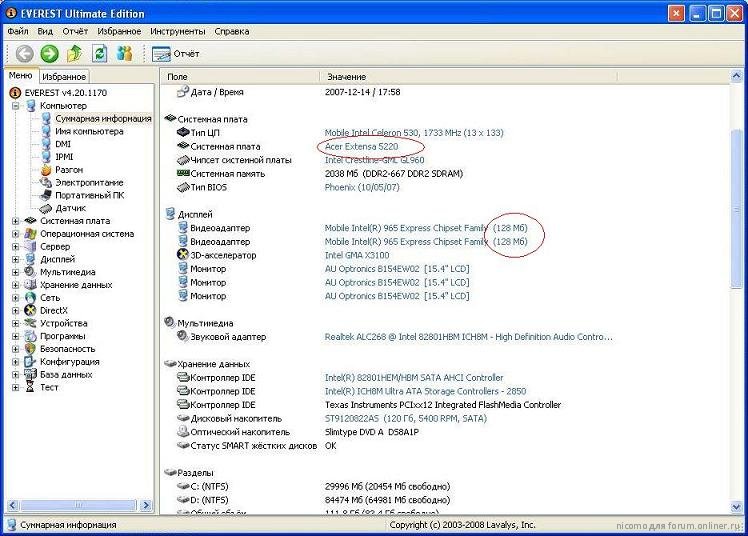Viewport: 748px width, 536px height.
Task: Click the Back navigation arrow
Action: tap(24, 53)
